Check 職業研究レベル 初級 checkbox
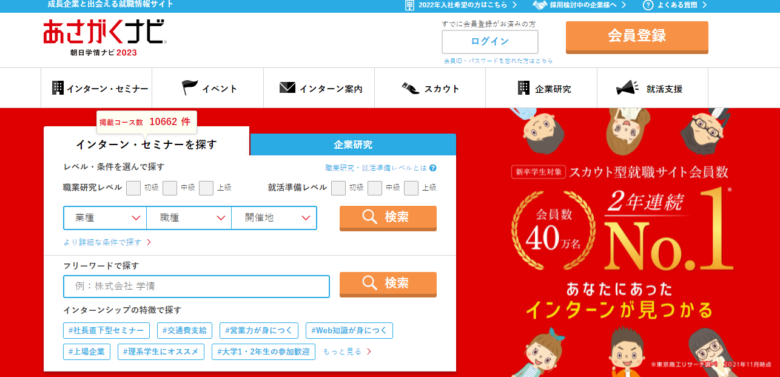Screen dimensions: 780x377 point(133,188)
